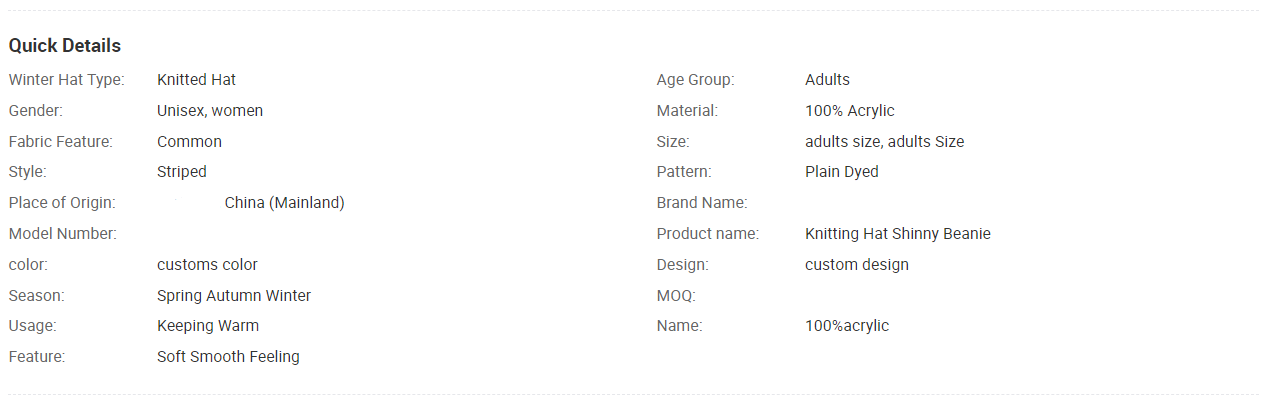Screen dimensions: 1266x406
Task: Select the Unisex, women gender value
Action: [210, 111]
